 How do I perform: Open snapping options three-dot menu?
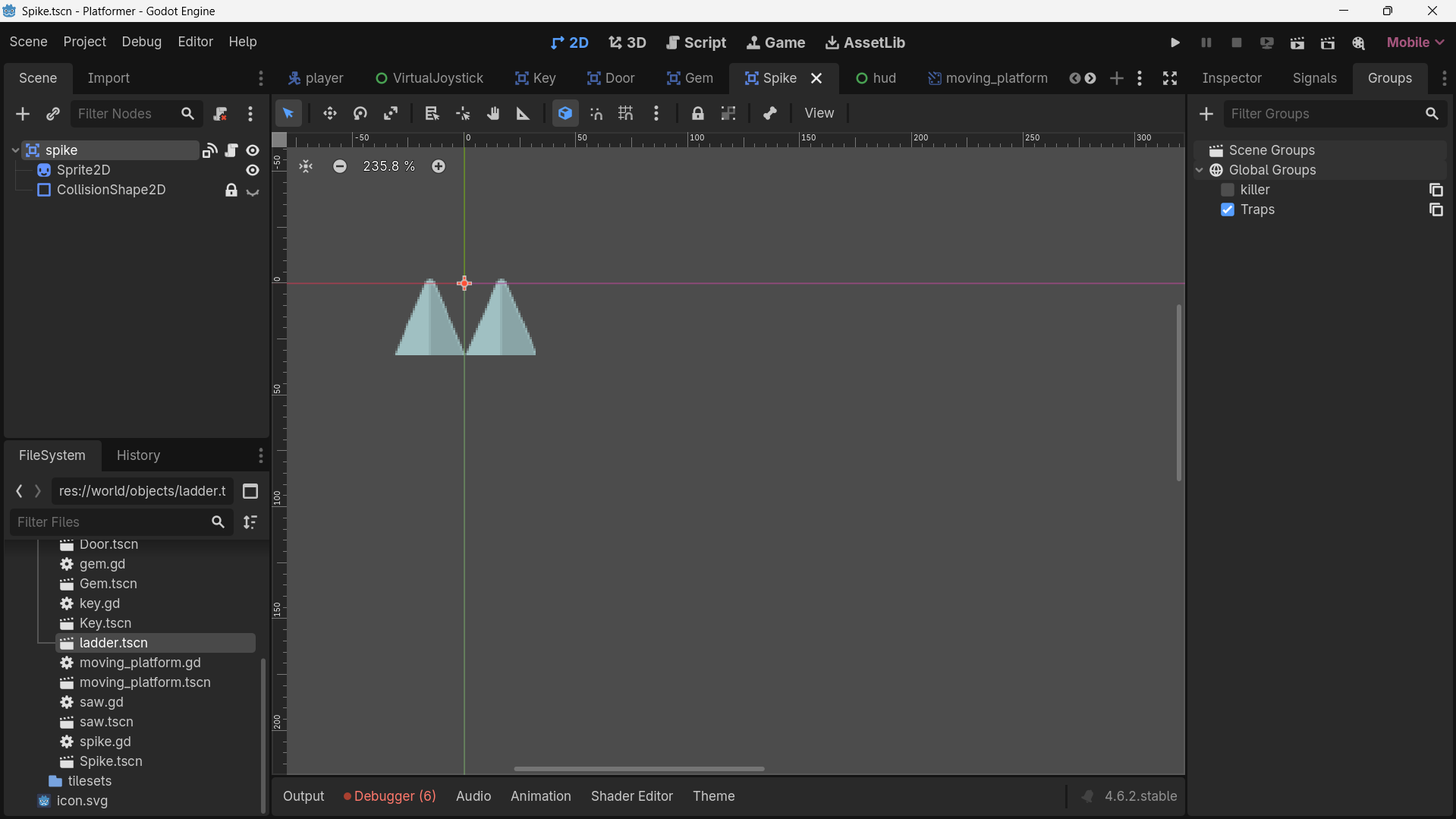(x=656, y=114)
